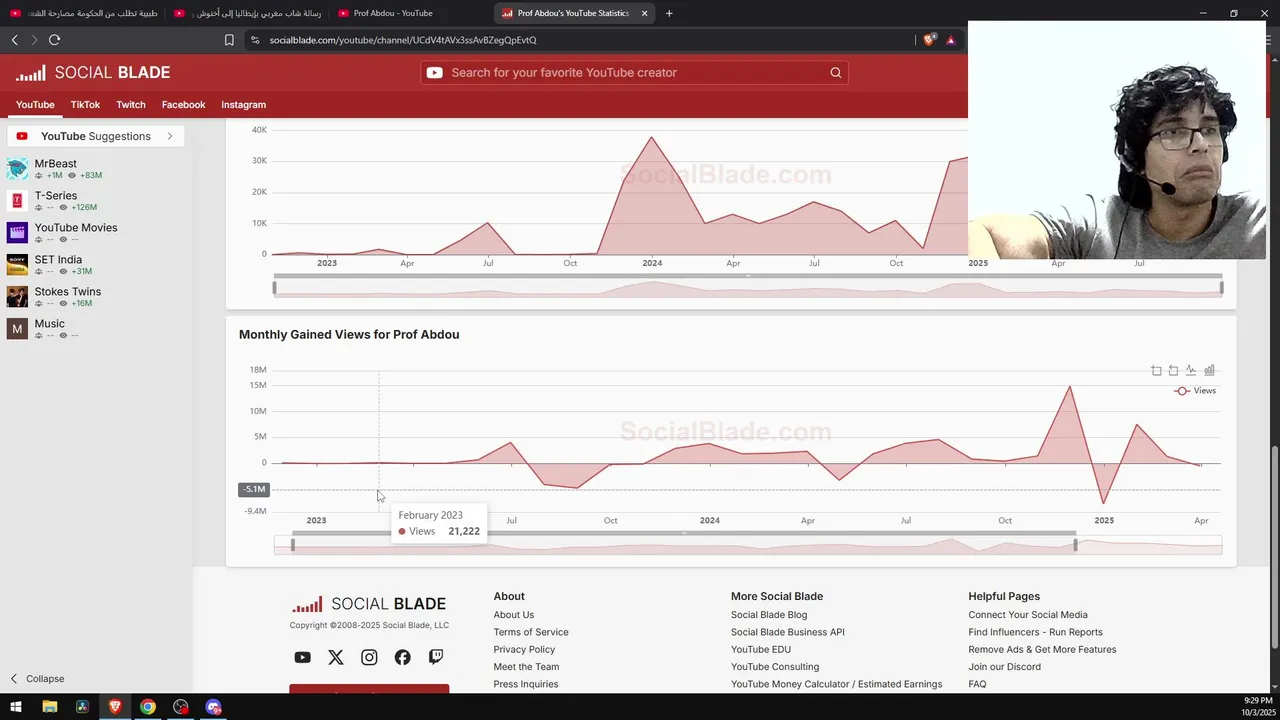The width and height of the screenshot is (1280, 720).
Task: Open Connect Your Social Media link
Action: click(1027, 615)
